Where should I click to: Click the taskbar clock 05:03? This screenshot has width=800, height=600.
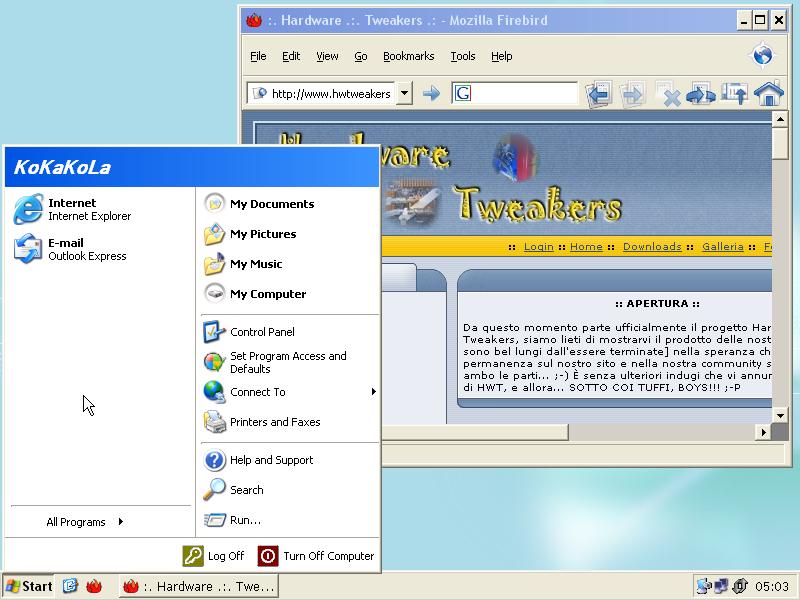[x=772, y=586]
